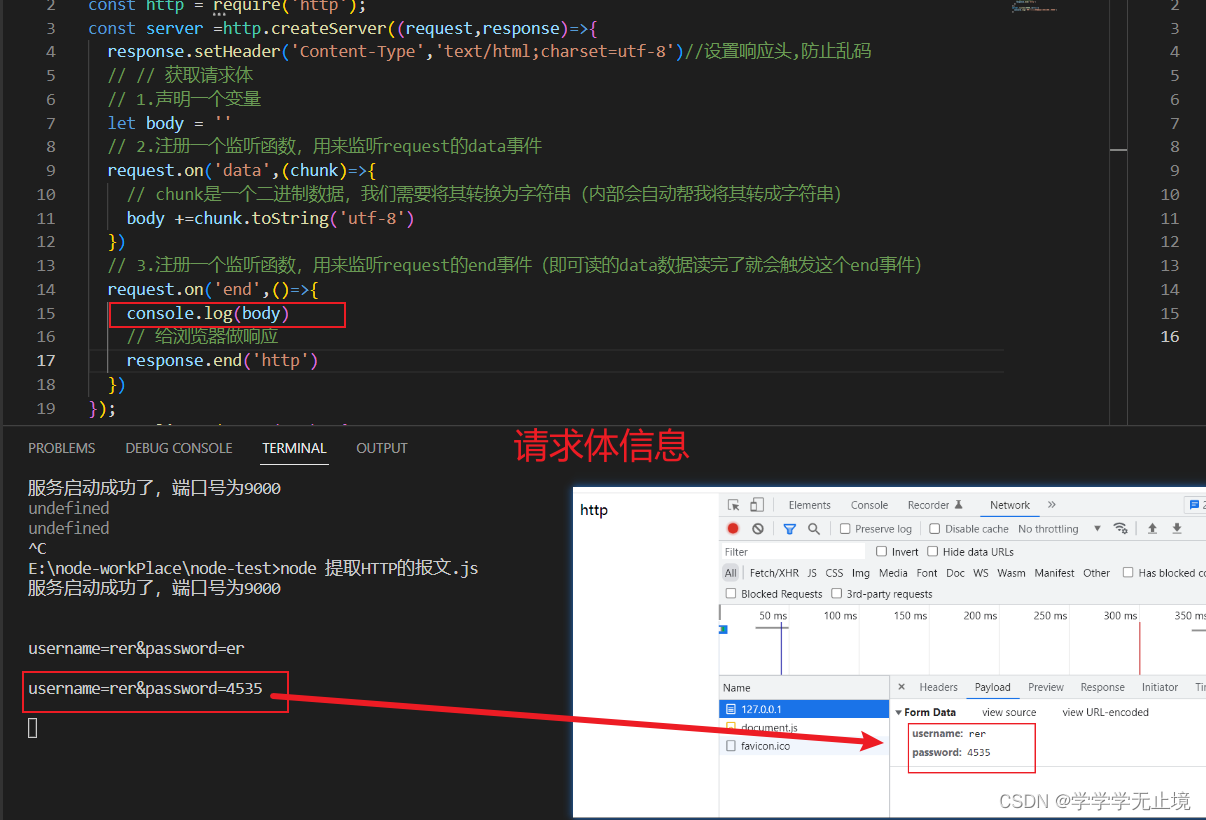Click the DevTools inspect element icon
This screenshot has height=820, width=1206.
pyautogui.click(x=734, y=505)
